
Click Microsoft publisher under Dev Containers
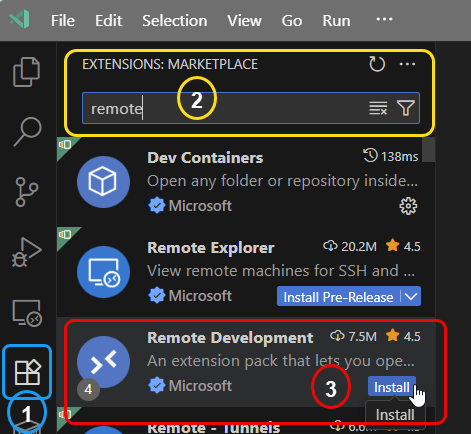click(200, 206)
